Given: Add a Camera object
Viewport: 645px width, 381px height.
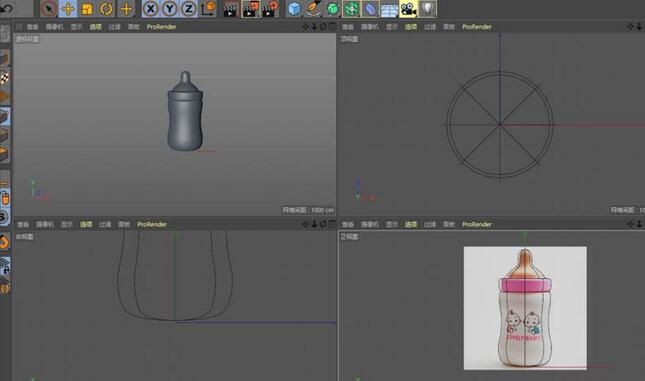Looking at the screenshot, I should pos(408,9).
